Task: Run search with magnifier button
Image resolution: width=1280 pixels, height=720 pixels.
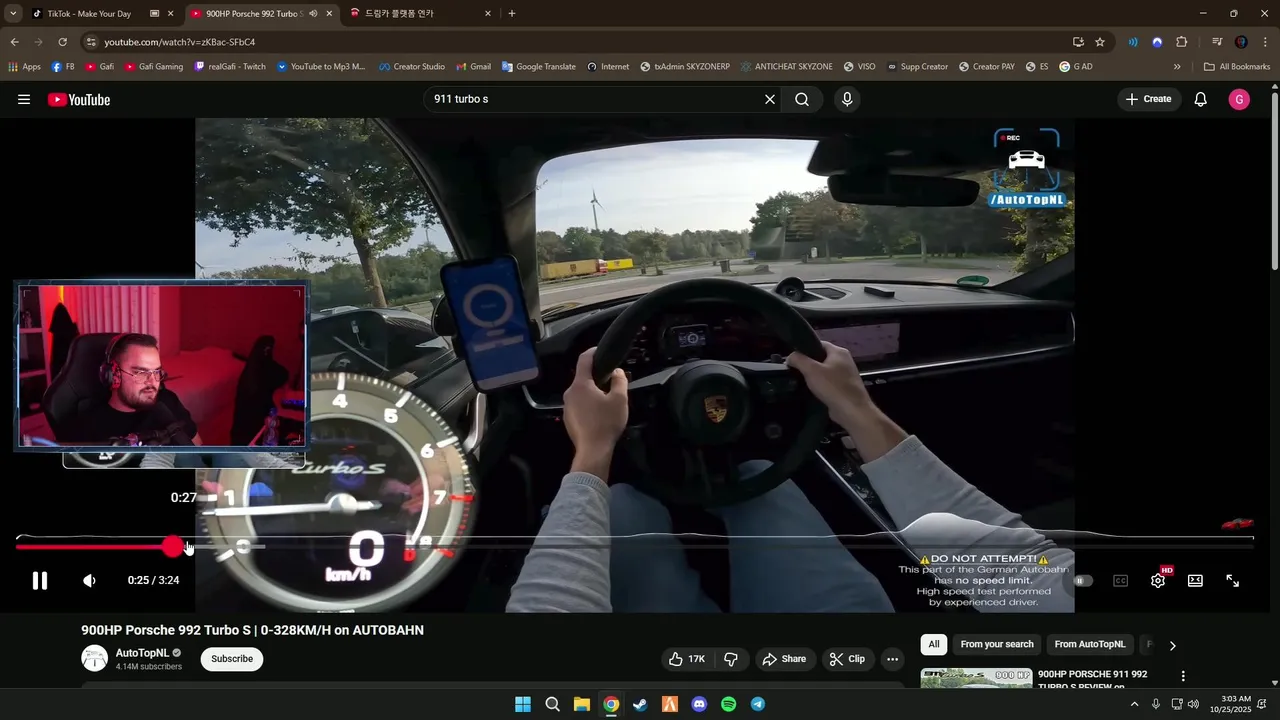Action: pos(802,100)
